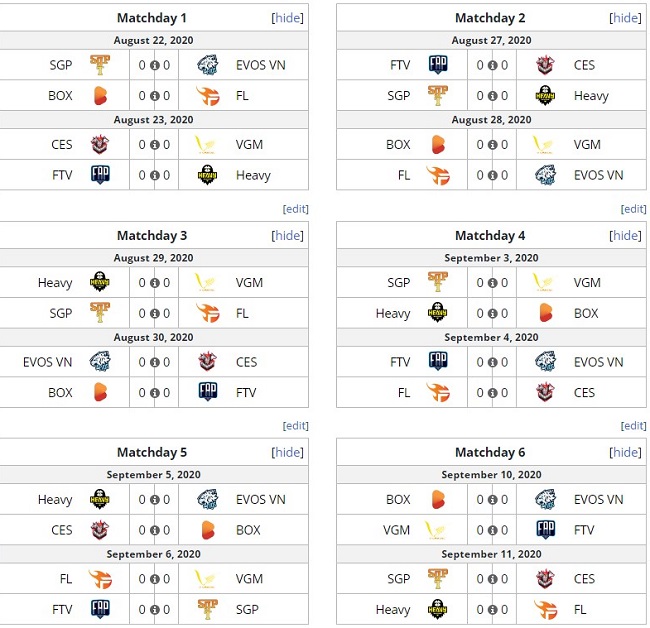Click the FTV team logo in Matchday 6
650x628 pixels.
click(x=546, y=530)
